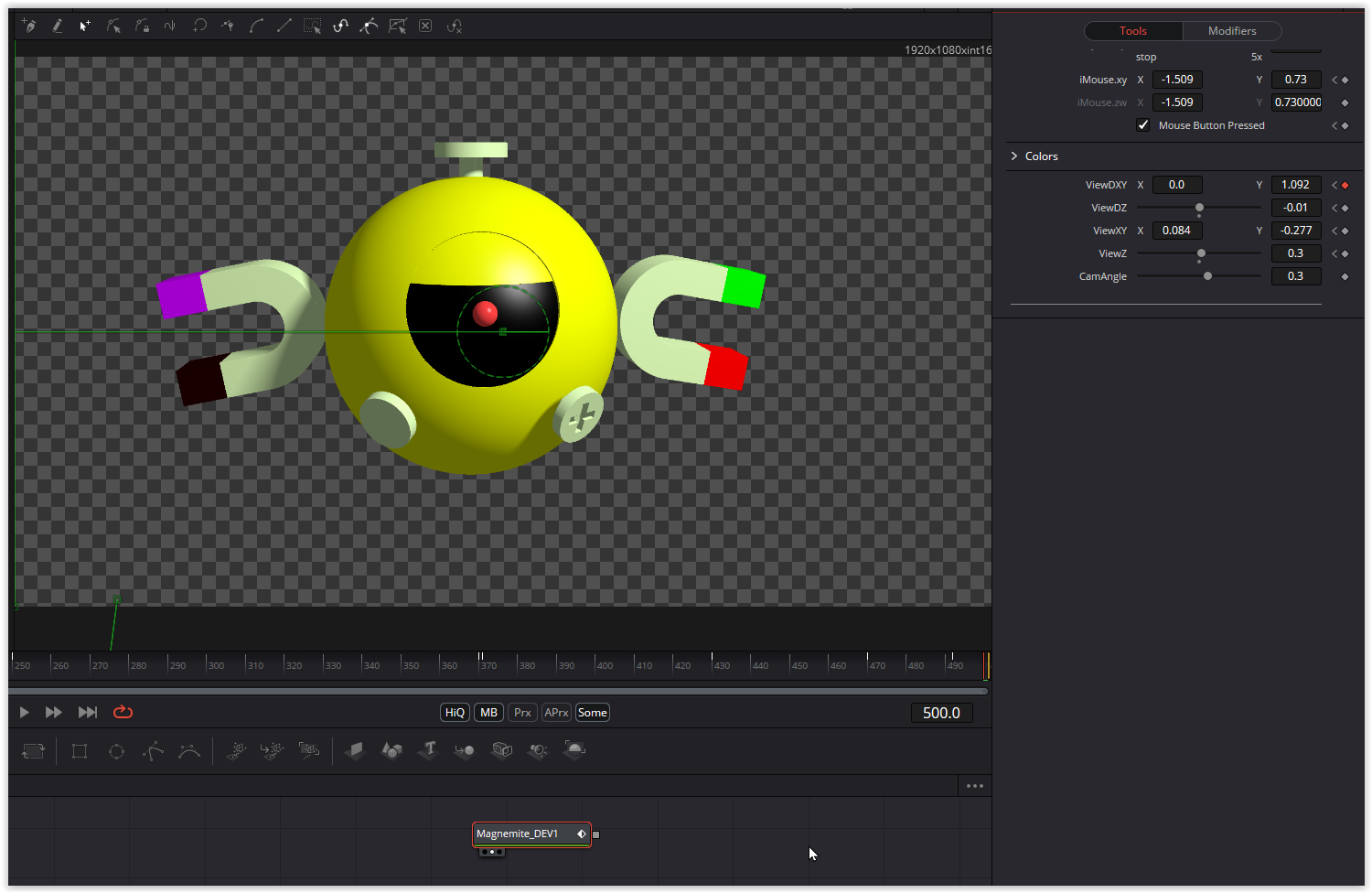Toggle the loop playback button
1372x893 pixels.
click(x=123, y=712)
